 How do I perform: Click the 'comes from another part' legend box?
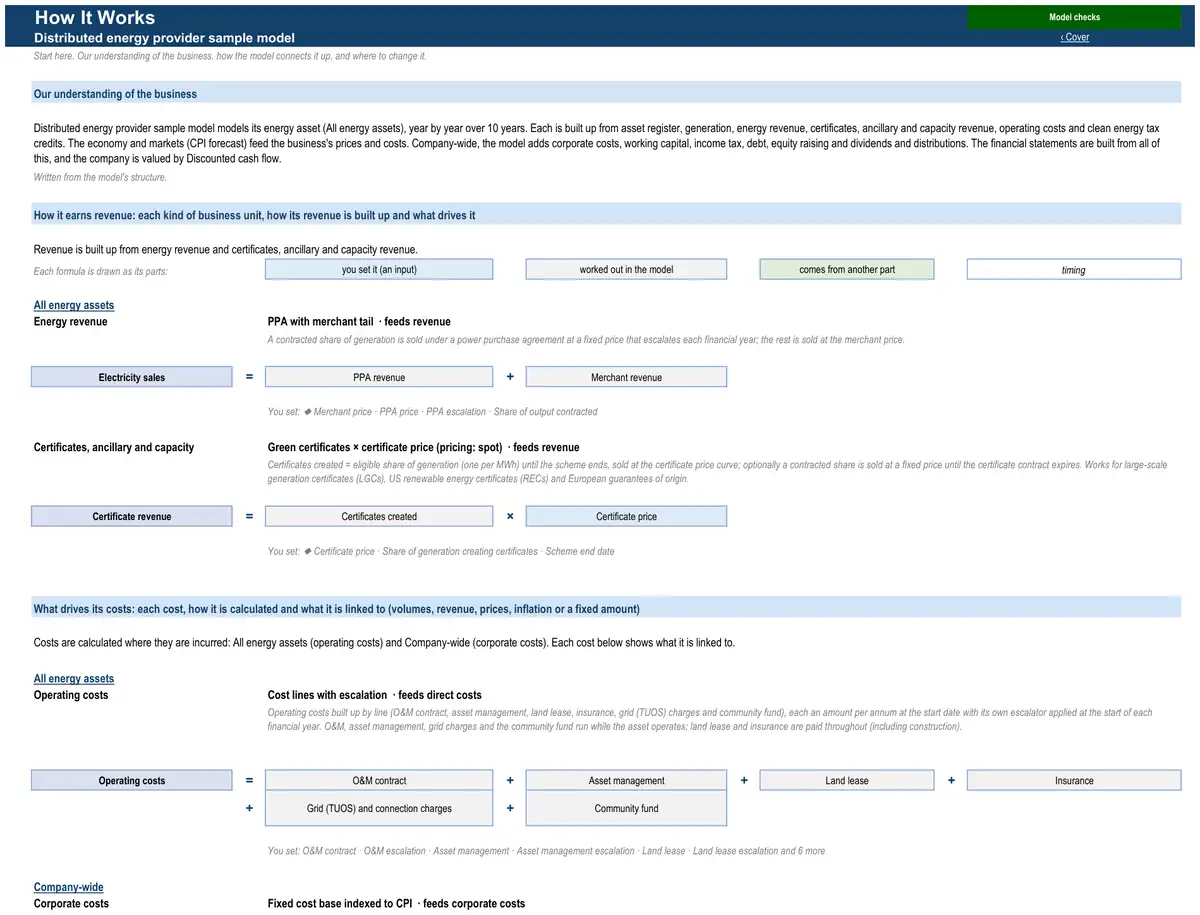click(847, 269)
